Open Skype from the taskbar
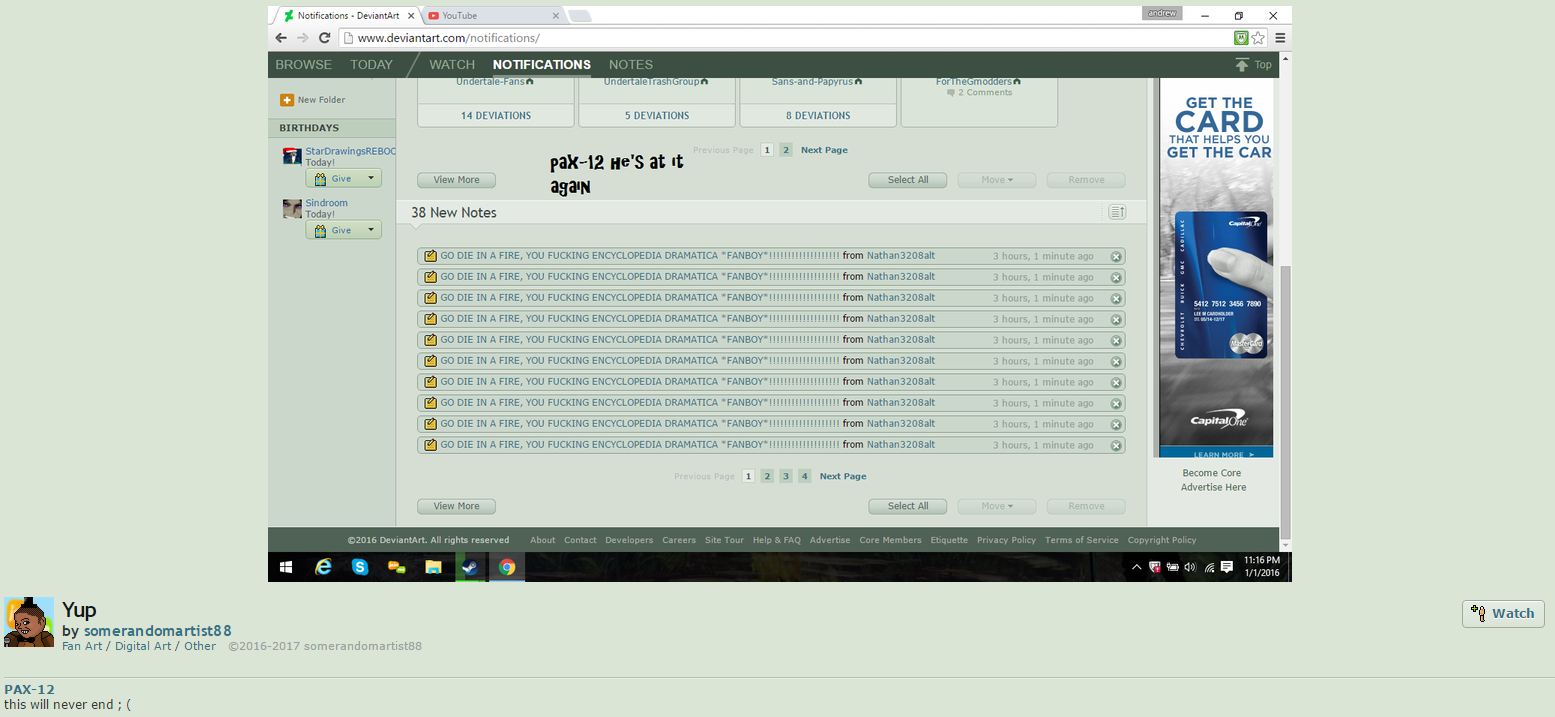Image resolution: width=1555 pixels, height=717 pixels. (x=360, y=567)
